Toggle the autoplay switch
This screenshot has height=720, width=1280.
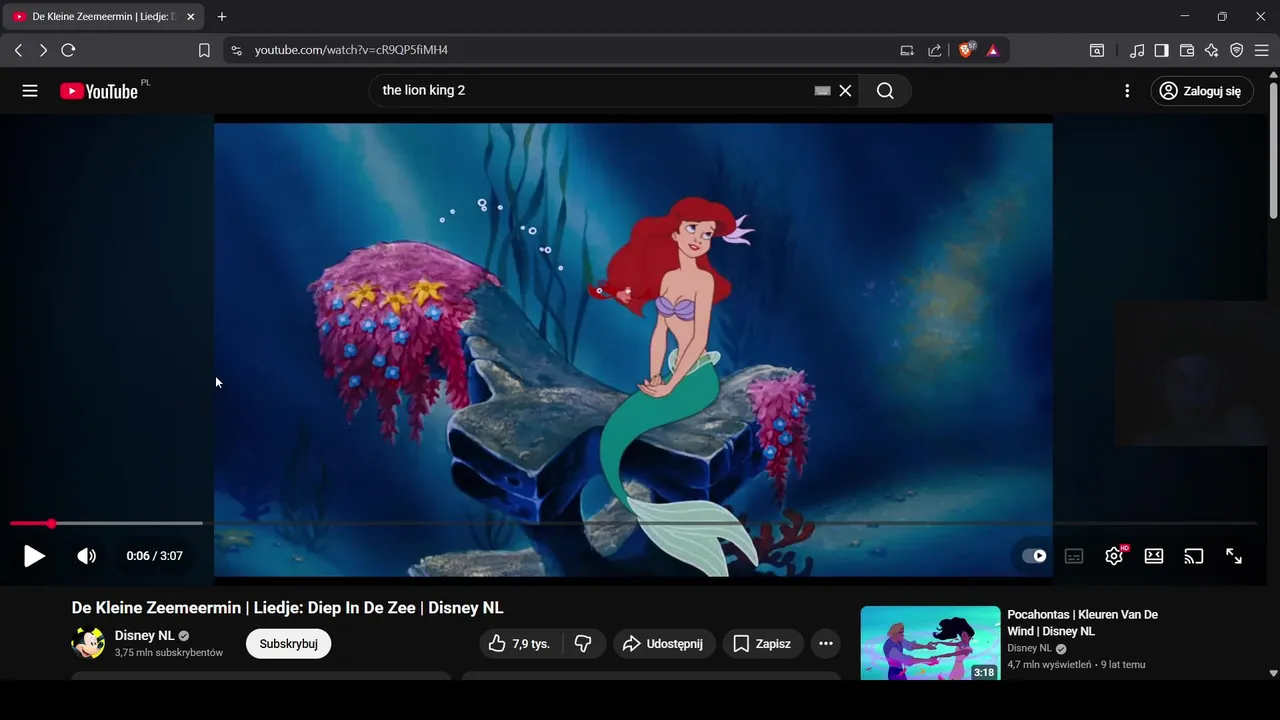(x=1034, y=556)
